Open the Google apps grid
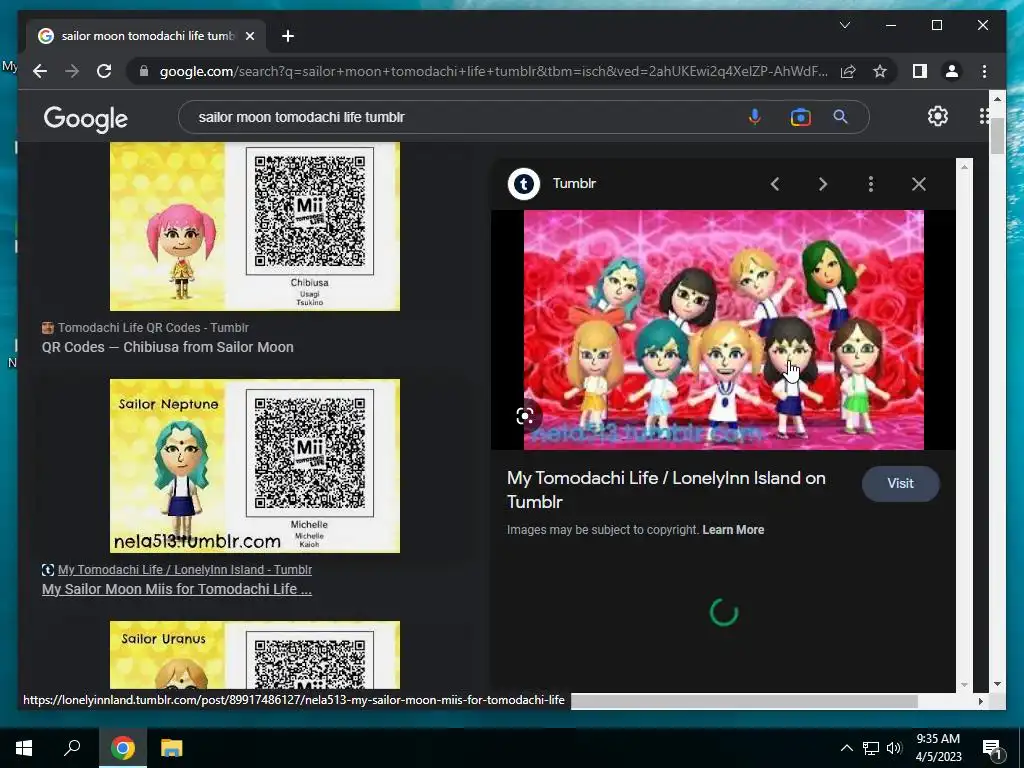Viewport: 1024px width, 768px height. pos(984,116)
